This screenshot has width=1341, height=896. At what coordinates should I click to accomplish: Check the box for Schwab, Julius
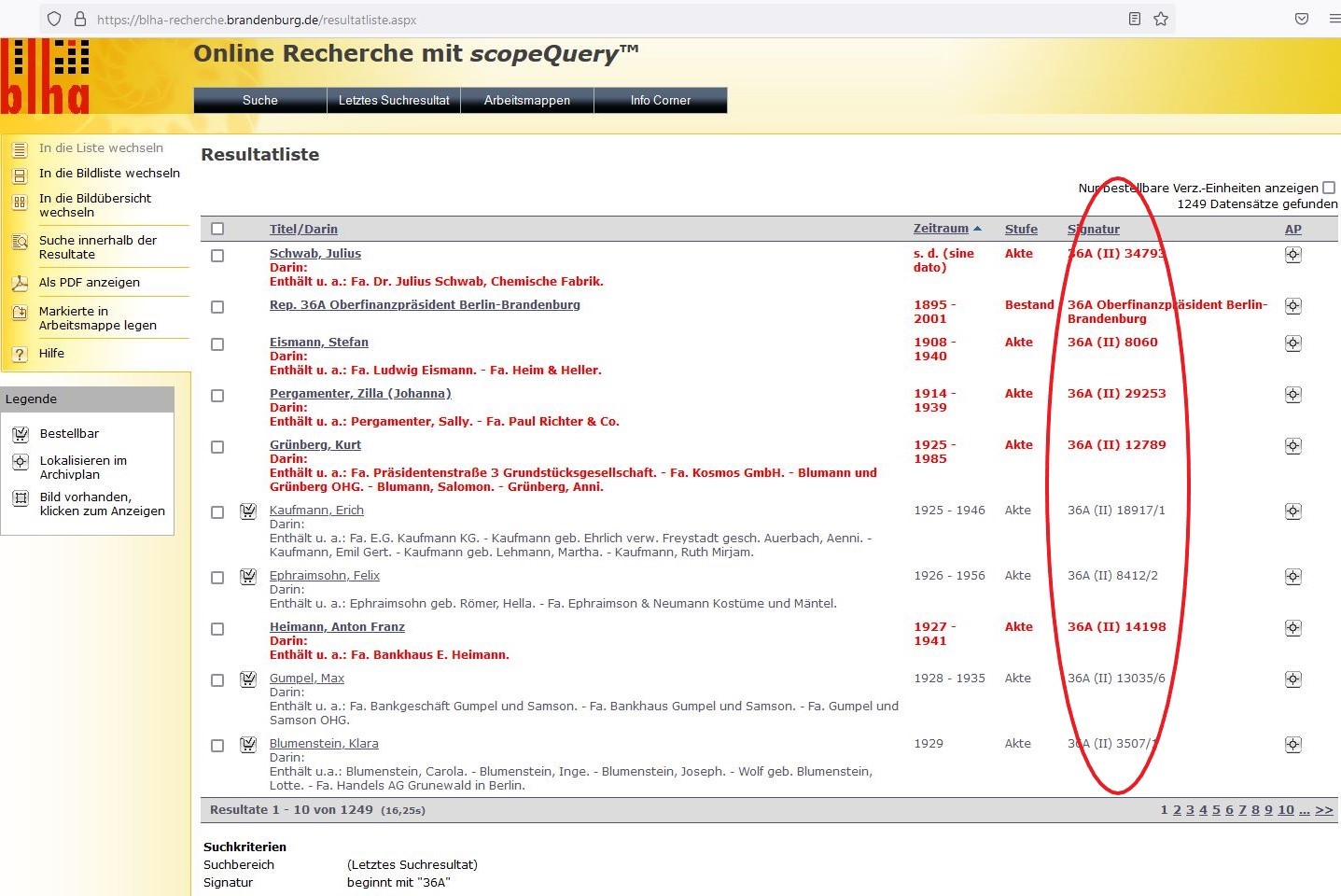click(217, 256)
